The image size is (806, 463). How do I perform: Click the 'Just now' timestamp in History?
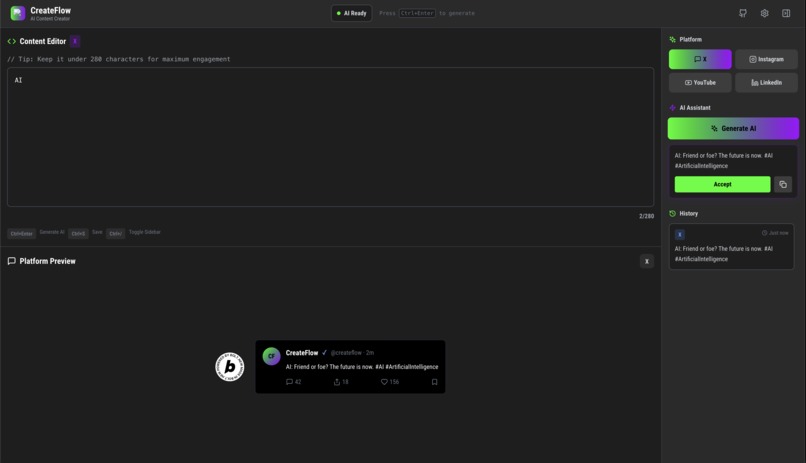pyautogui.click(x=775, y=233)
